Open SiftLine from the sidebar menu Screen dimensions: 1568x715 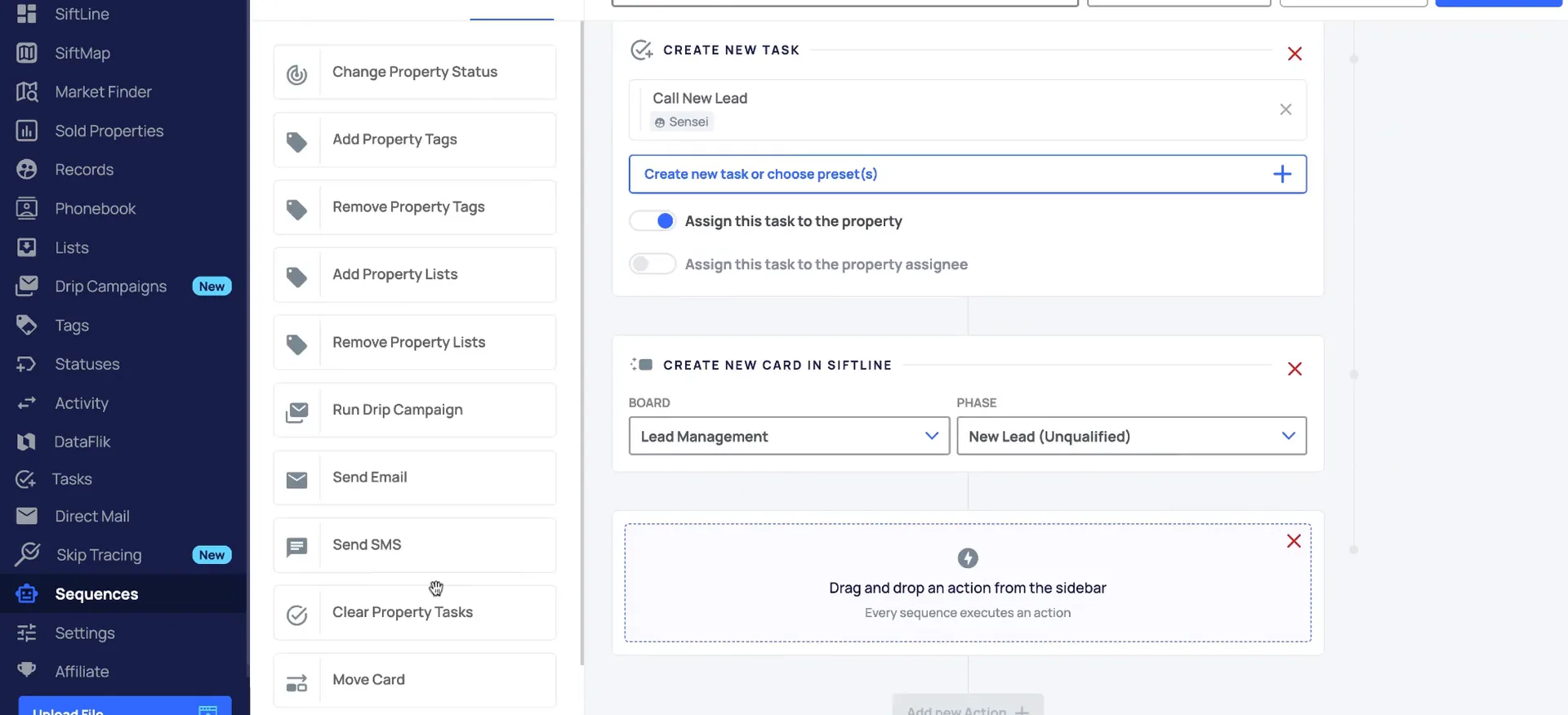point(82,14)
